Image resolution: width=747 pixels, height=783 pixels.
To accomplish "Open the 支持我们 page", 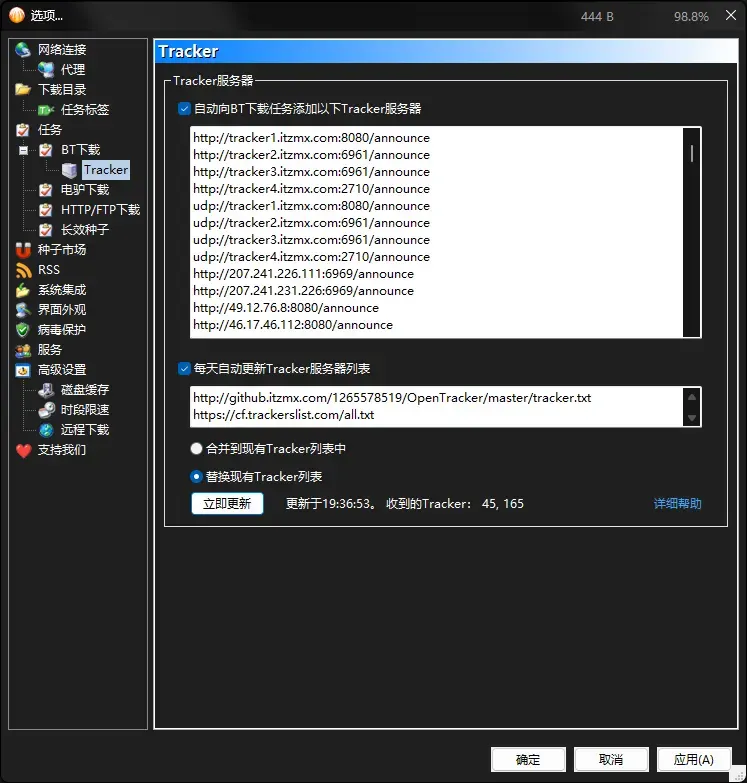I will [62, 450].
